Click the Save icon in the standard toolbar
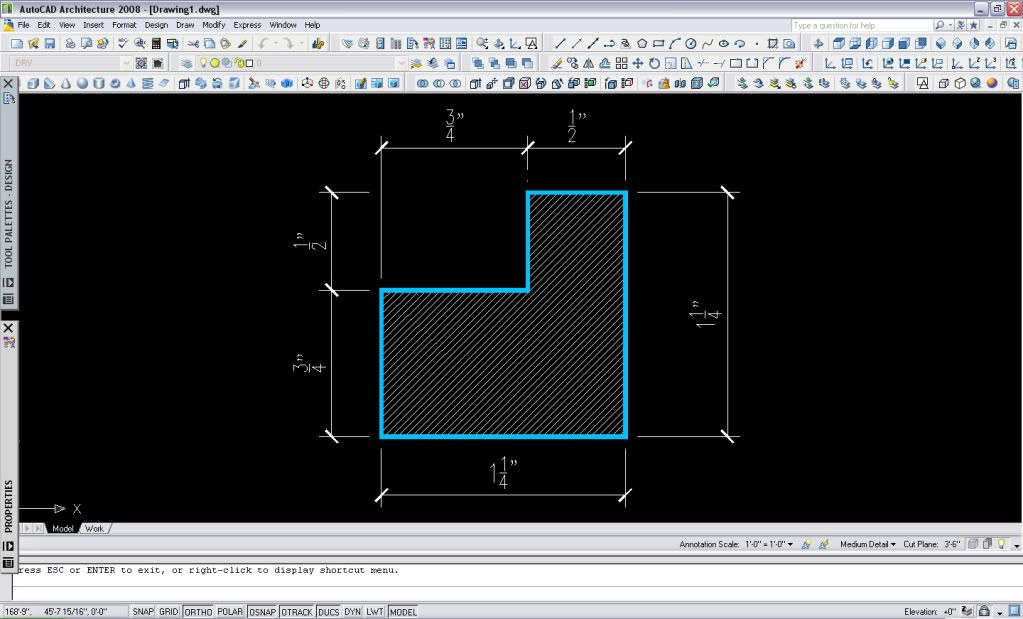Image resolution: width=1023 pixels, height=619 pixels. click(49, 44)
